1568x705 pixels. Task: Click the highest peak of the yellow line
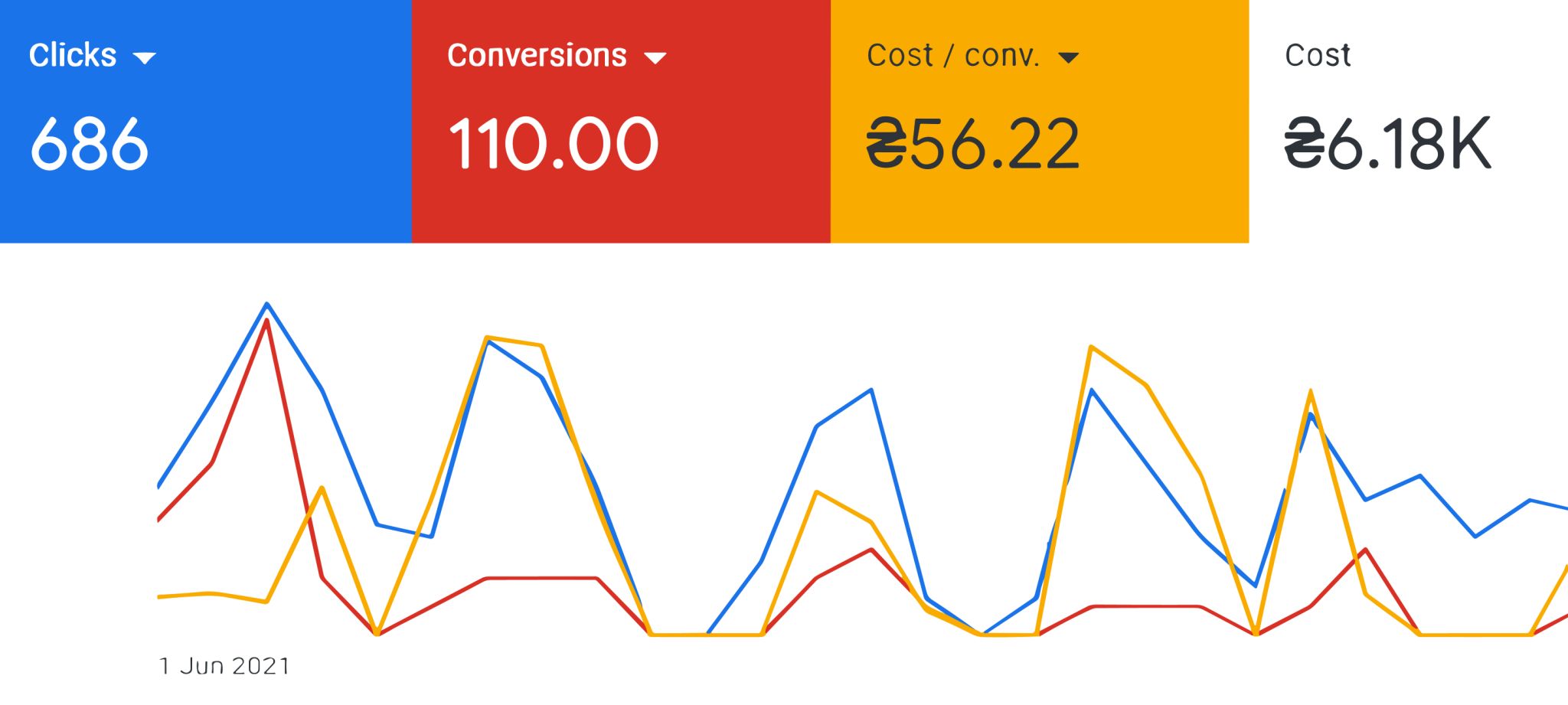pyautogui.click(x=487, y=338)
